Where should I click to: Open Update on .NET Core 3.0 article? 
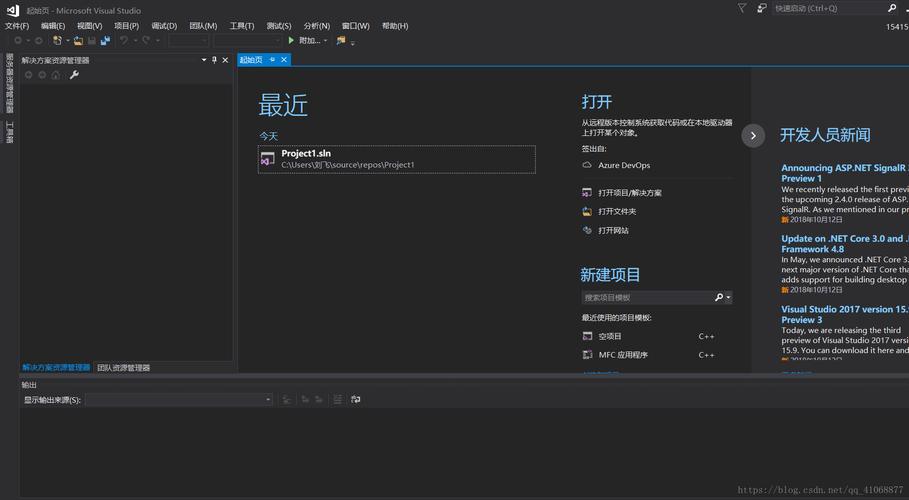[x=845, y=244]
